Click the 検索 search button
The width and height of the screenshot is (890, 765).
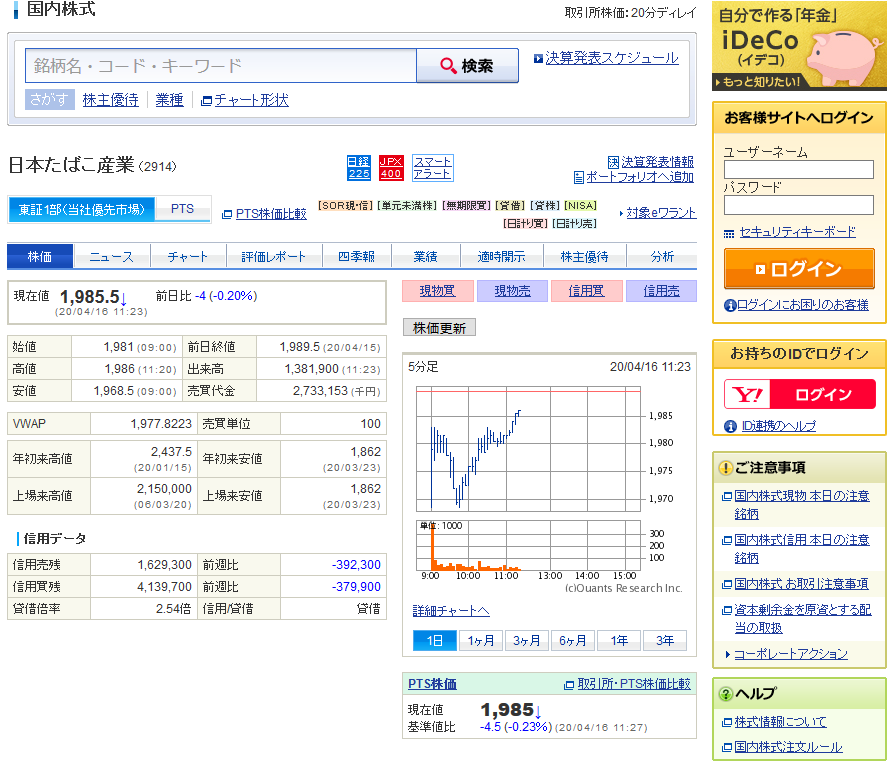click(468, 66)
